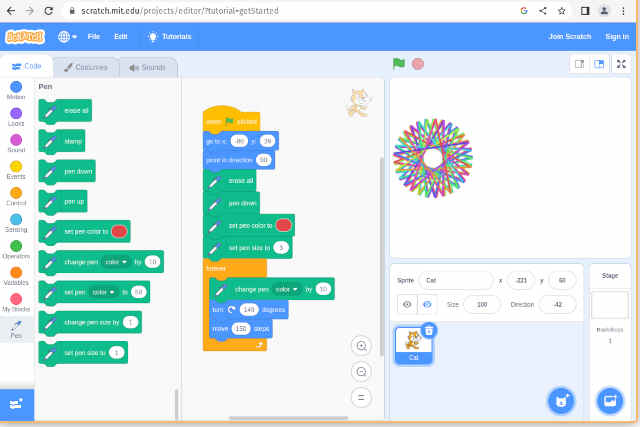The height and width of the screenshot is (427, 640).
Task: Switch to the Sounds tab
Action: coord(148,67)
